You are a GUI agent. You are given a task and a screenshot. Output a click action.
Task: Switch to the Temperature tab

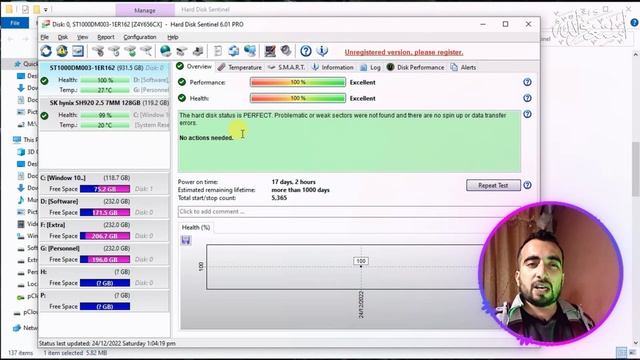coord(240,67)
